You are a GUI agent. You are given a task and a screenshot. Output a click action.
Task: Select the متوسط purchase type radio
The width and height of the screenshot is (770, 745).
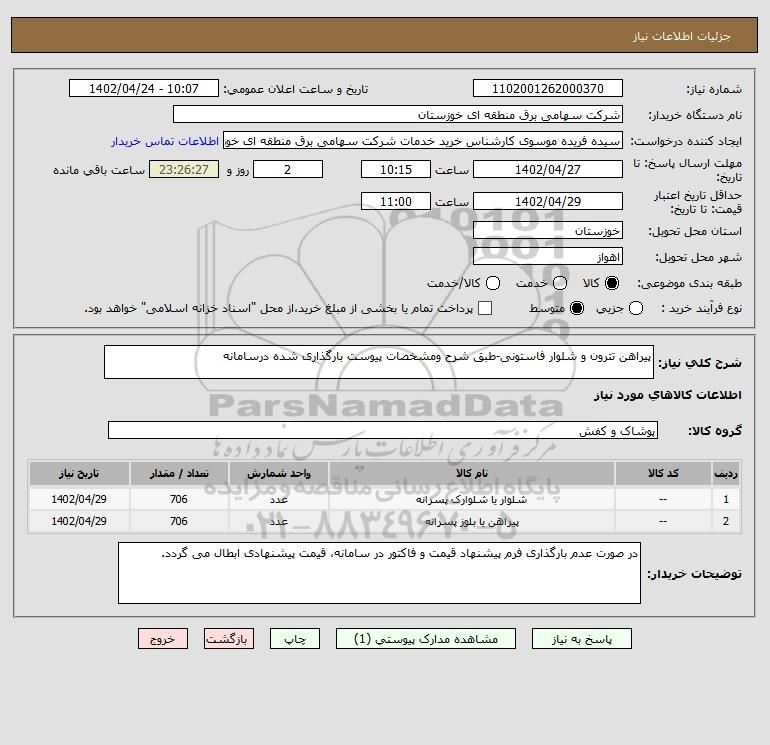pyautogui.click(x=577, y=308)
